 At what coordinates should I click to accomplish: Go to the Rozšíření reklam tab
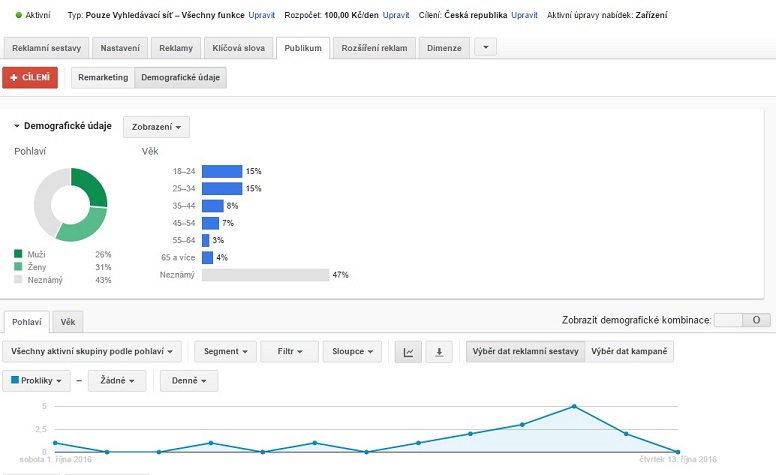coord(374,48)
